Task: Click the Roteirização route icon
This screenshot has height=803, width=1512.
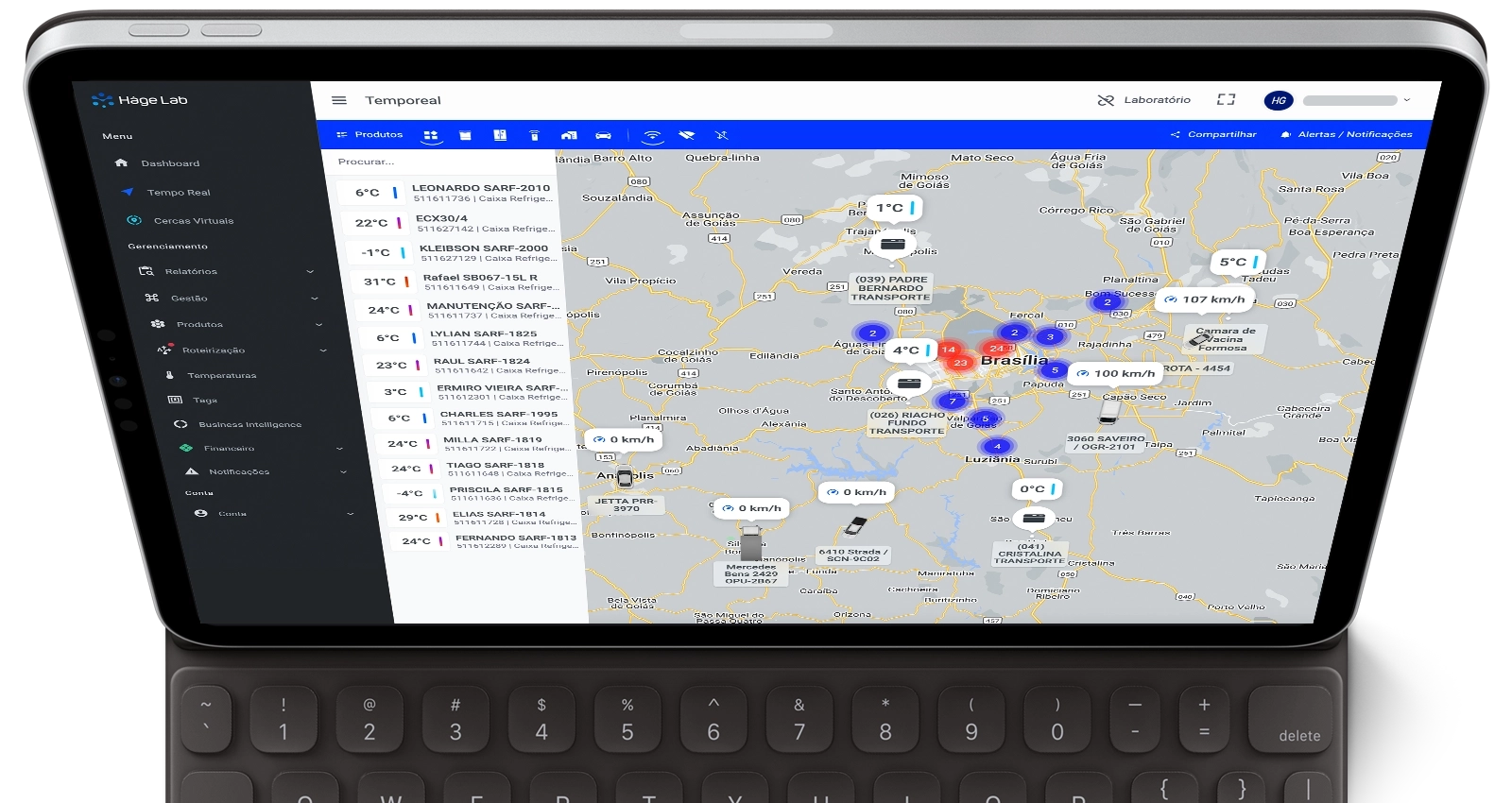Action: click(164, 350)
